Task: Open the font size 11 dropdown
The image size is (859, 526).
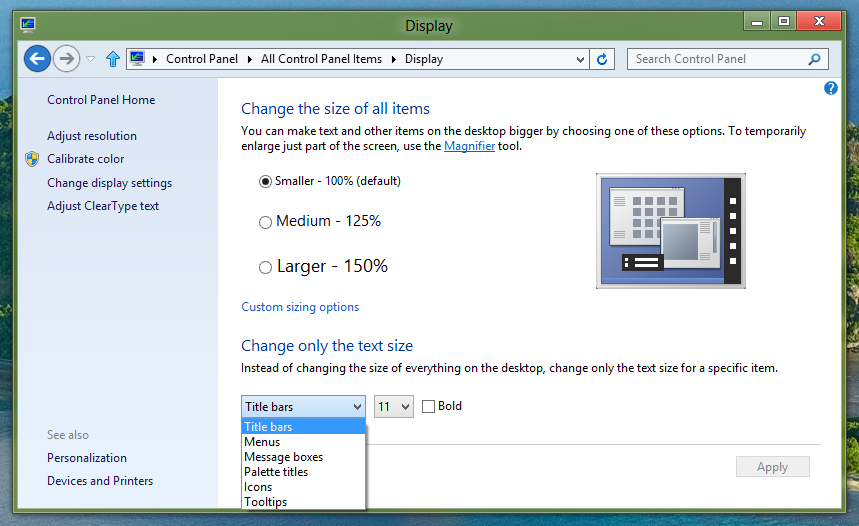Action: (393, 406)
